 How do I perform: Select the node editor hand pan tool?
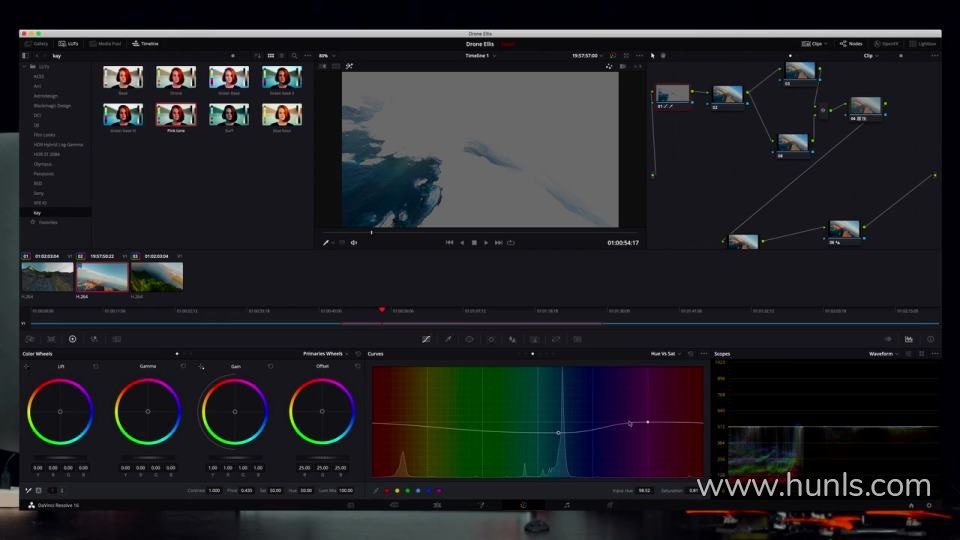tap(663, 56)
